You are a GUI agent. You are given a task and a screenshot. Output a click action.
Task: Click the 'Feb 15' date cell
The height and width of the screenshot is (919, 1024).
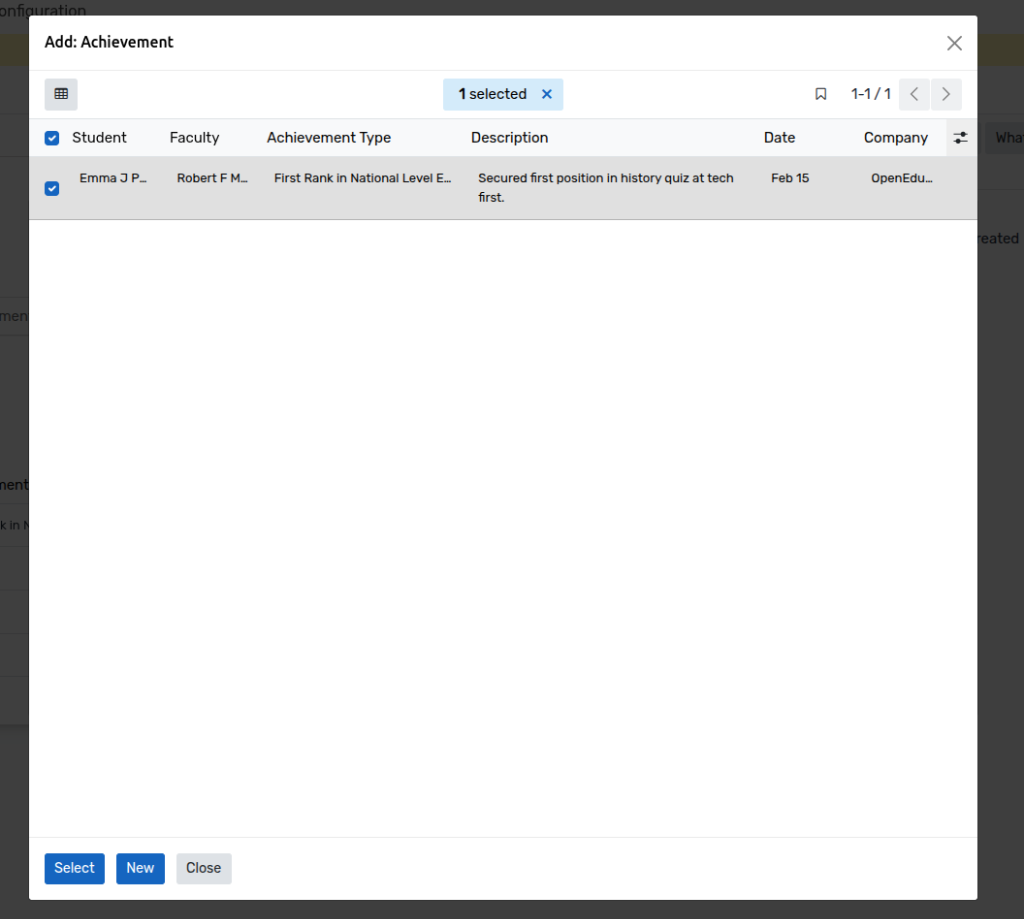click(790, 178)
